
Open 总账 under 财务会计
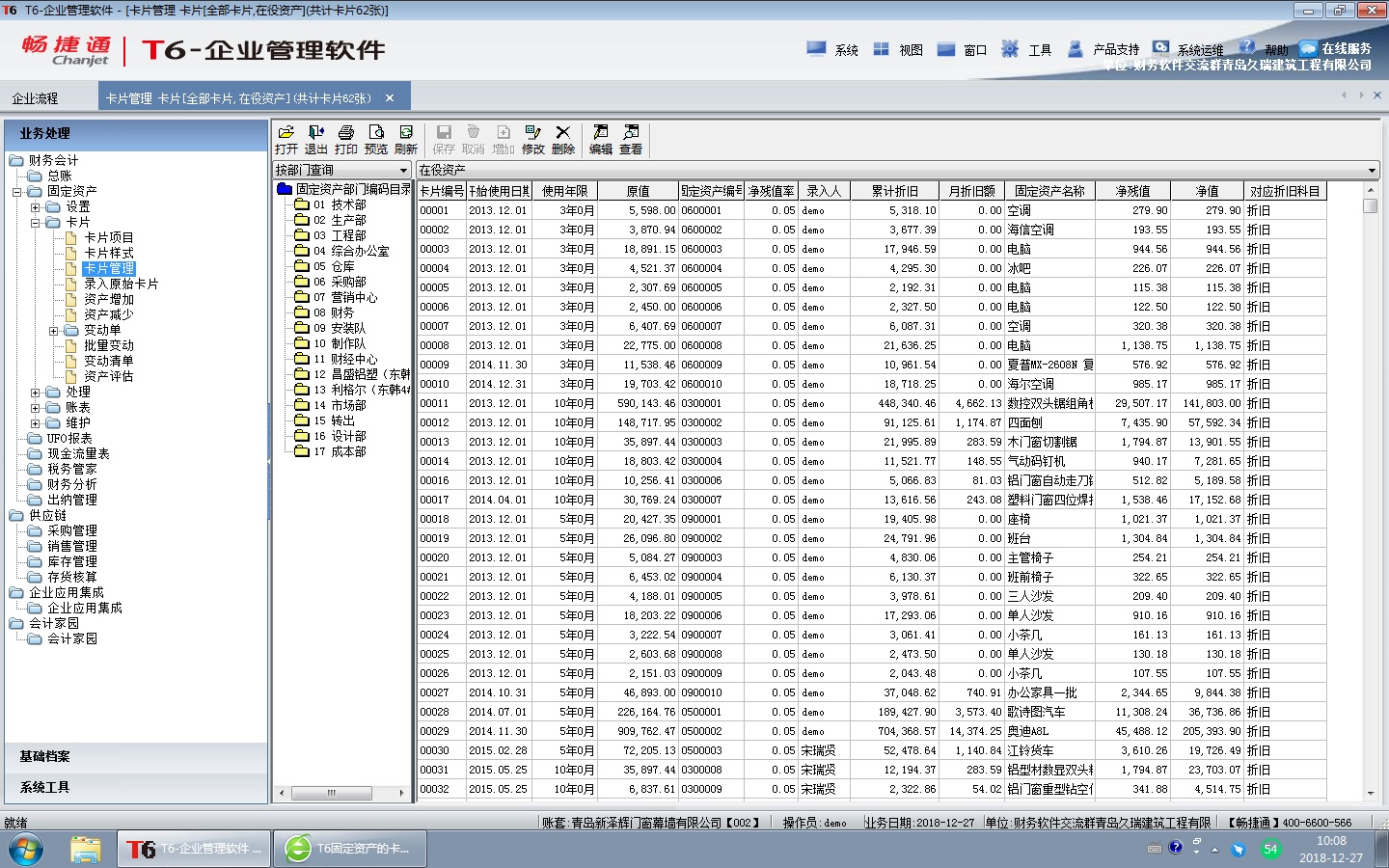[x=60, y=176]
